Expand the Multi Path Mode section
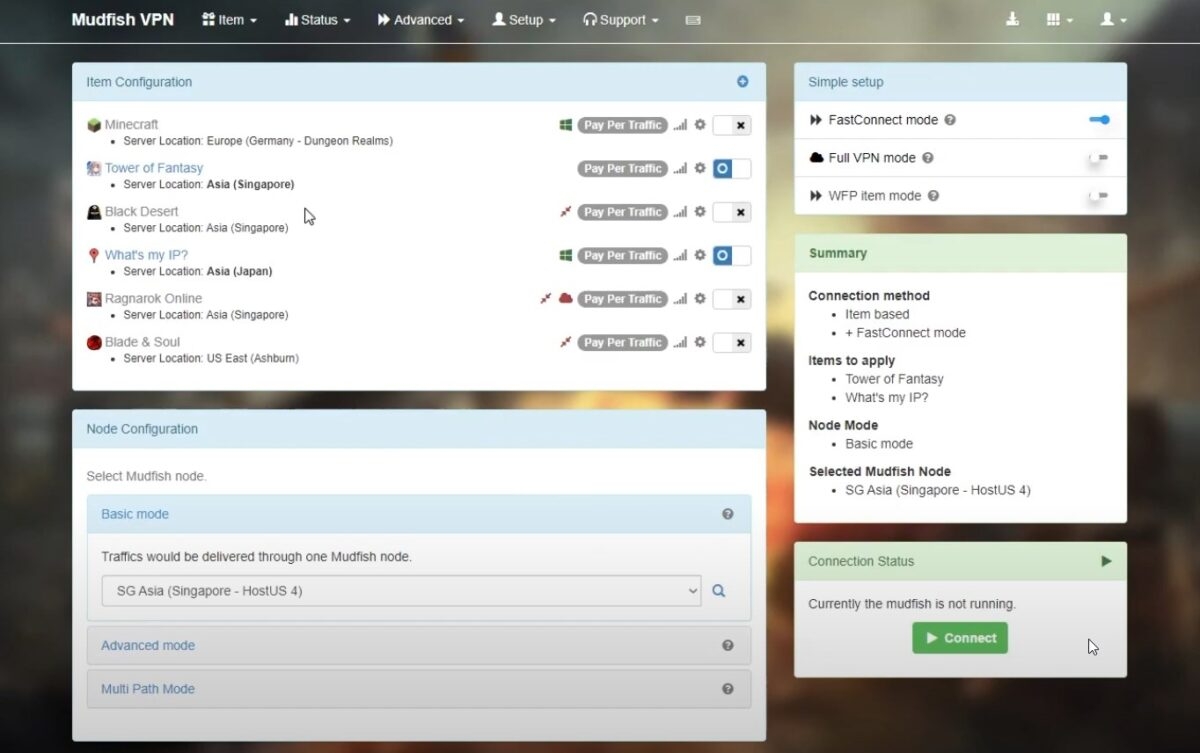The height and width of the screenshot is (753, 1200). tap(148, 689)
